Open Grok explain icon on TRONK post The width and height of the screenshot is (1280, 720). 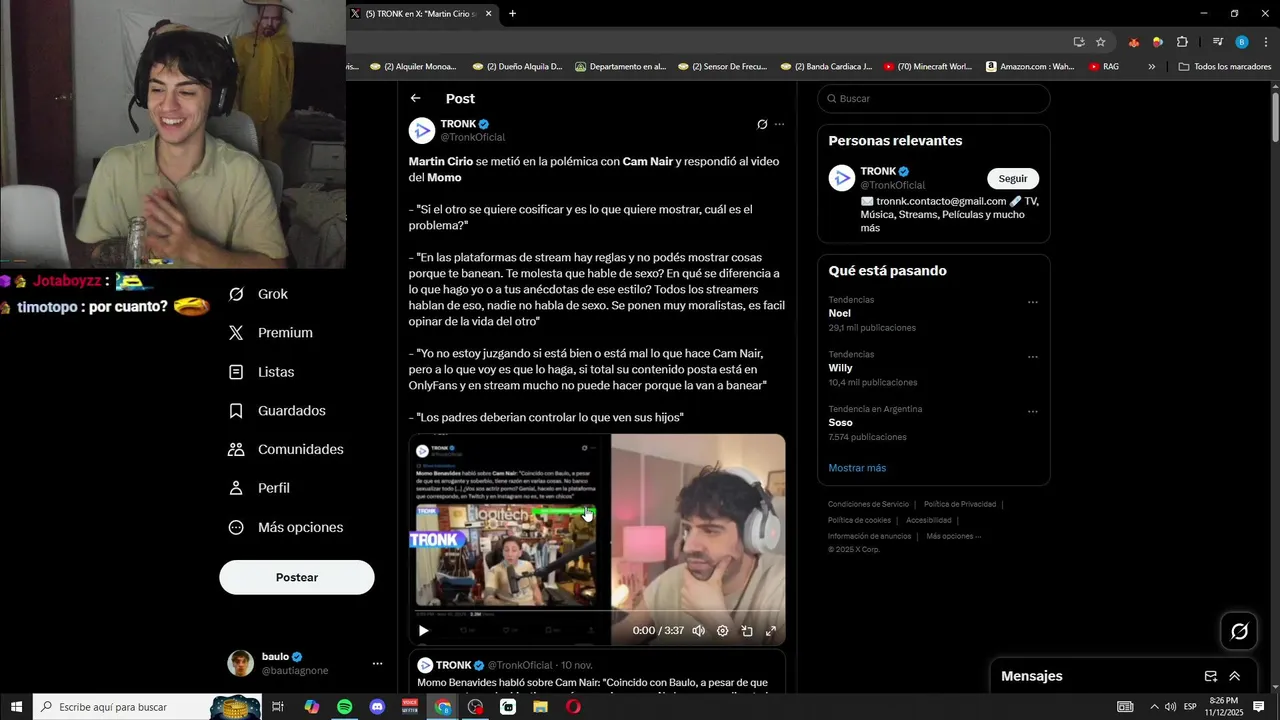tap(762, 124)
